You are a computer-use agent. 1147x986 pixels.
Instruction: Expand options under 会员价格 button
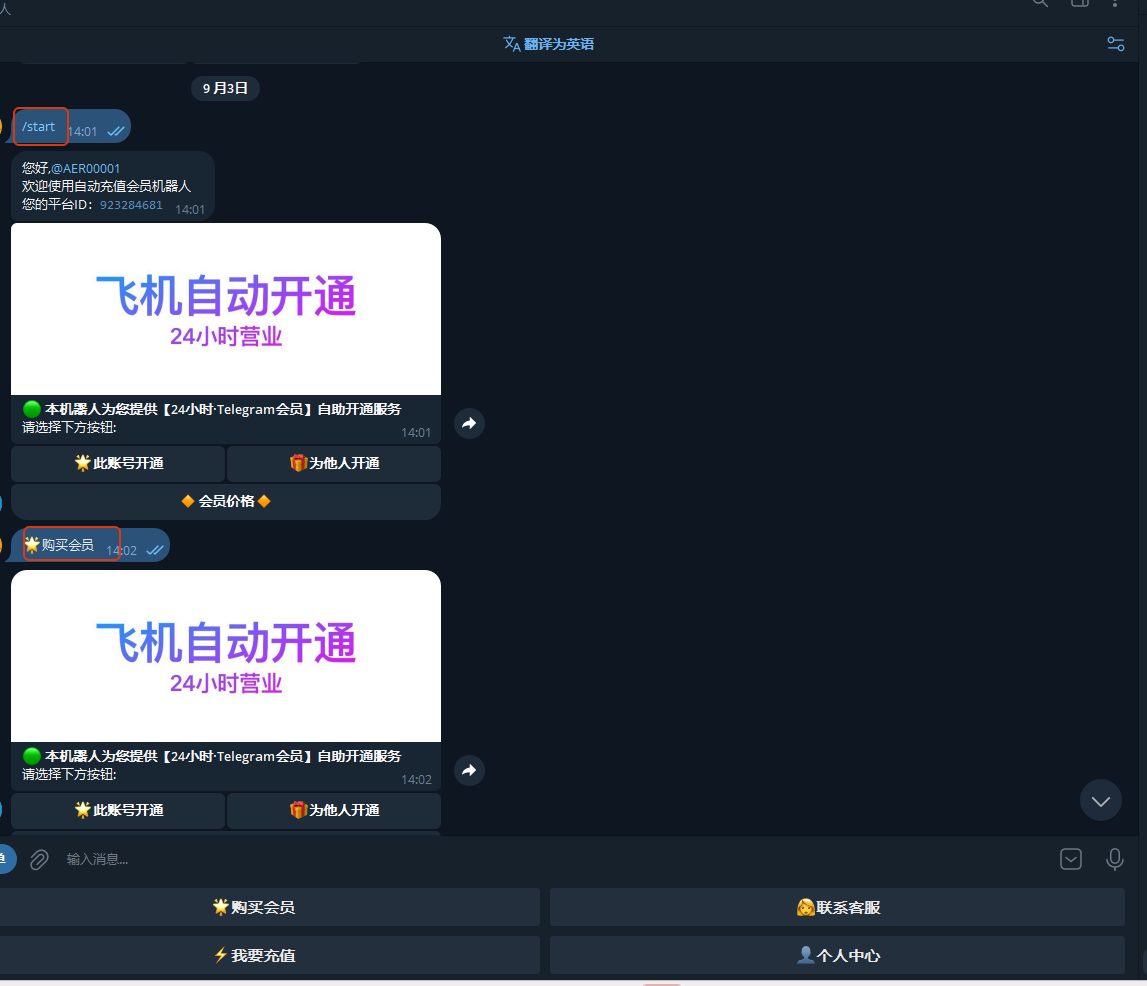225,501
